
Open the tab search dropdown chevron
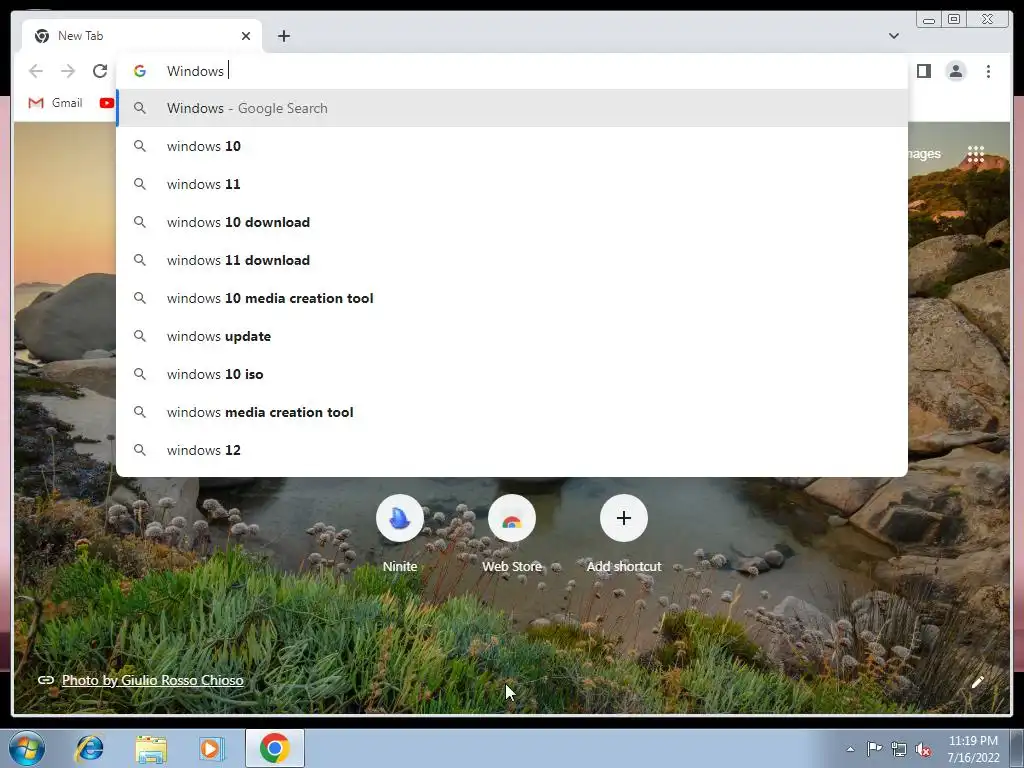tap(894, 36)
